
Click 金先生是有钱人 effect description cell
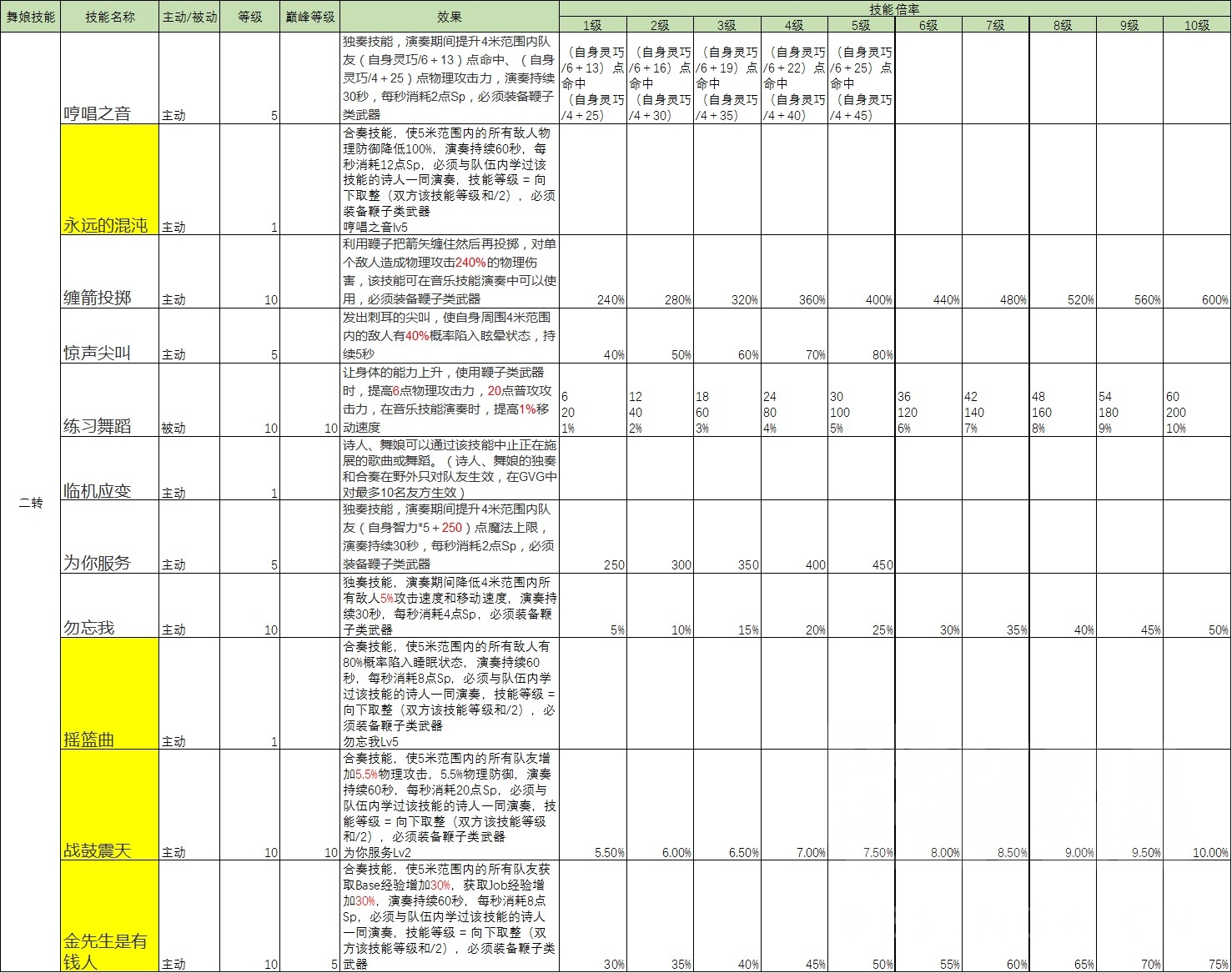[450, 916]
